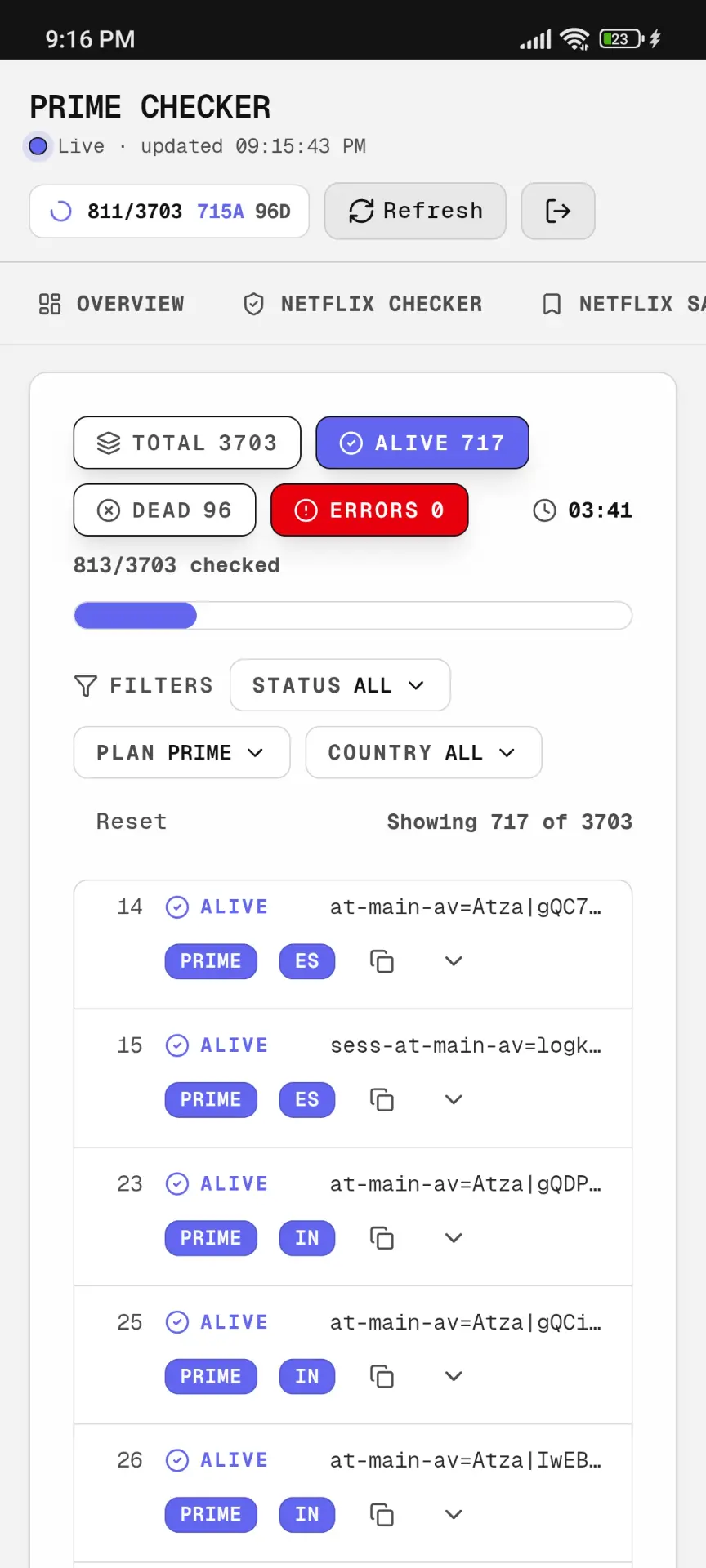Copy the cookie in row 15

382,1100
